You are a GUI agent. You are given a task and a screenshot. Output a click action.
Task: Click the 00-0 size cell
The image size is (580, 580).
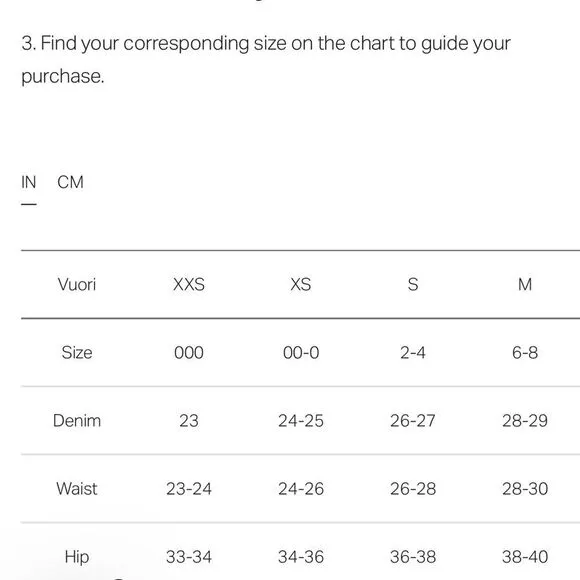click(x=301, y=353)
